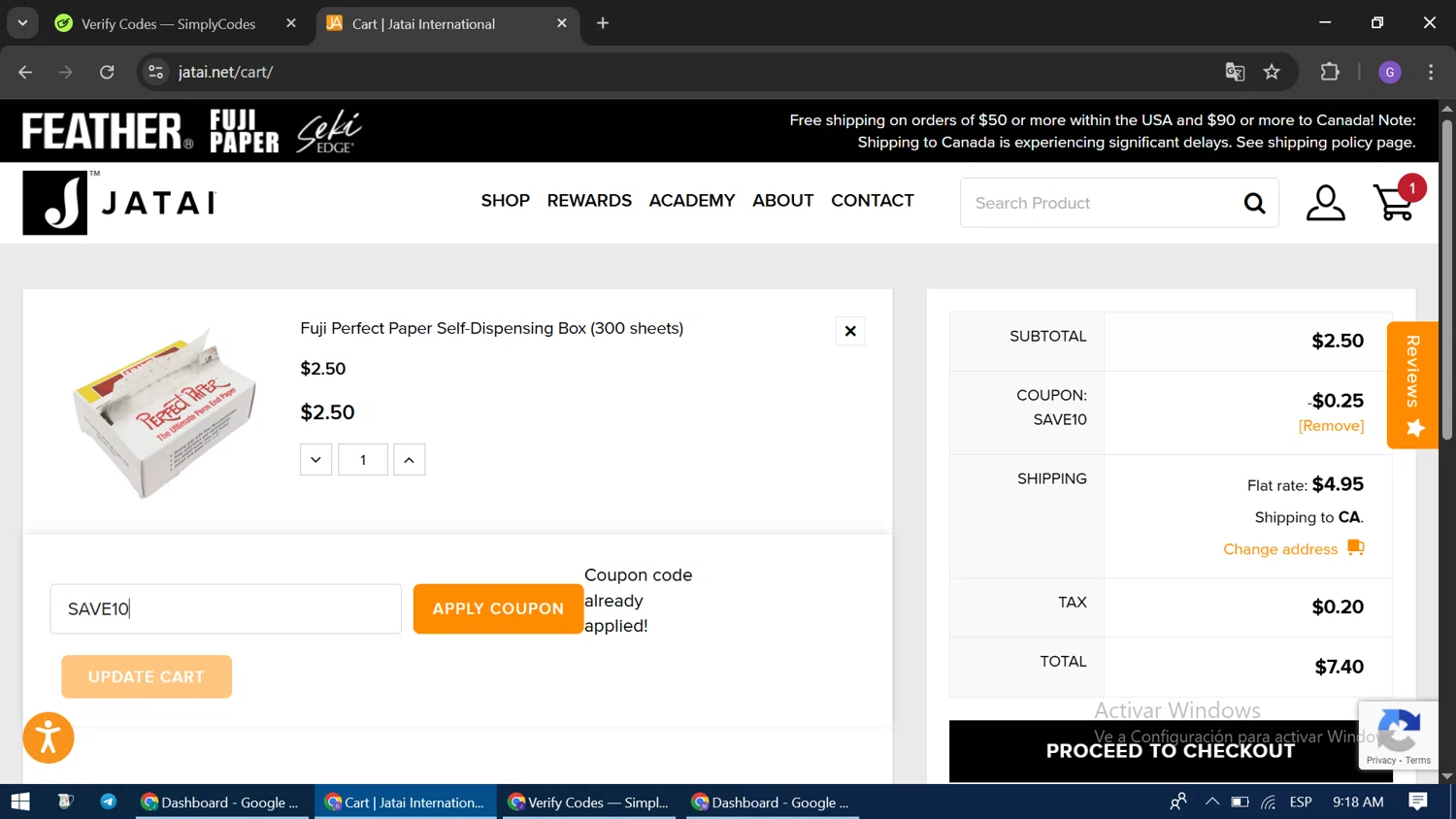This screenshot has height=819, width=1456.
Task: Open the browser extensions icon
Action: tap(1330, 72)
